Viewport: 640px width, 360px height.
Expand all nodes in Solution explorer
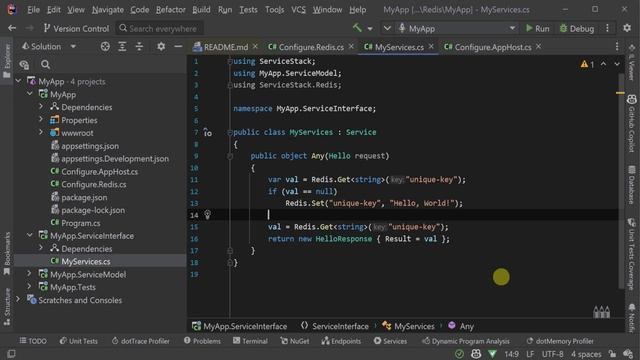point(122,47)
